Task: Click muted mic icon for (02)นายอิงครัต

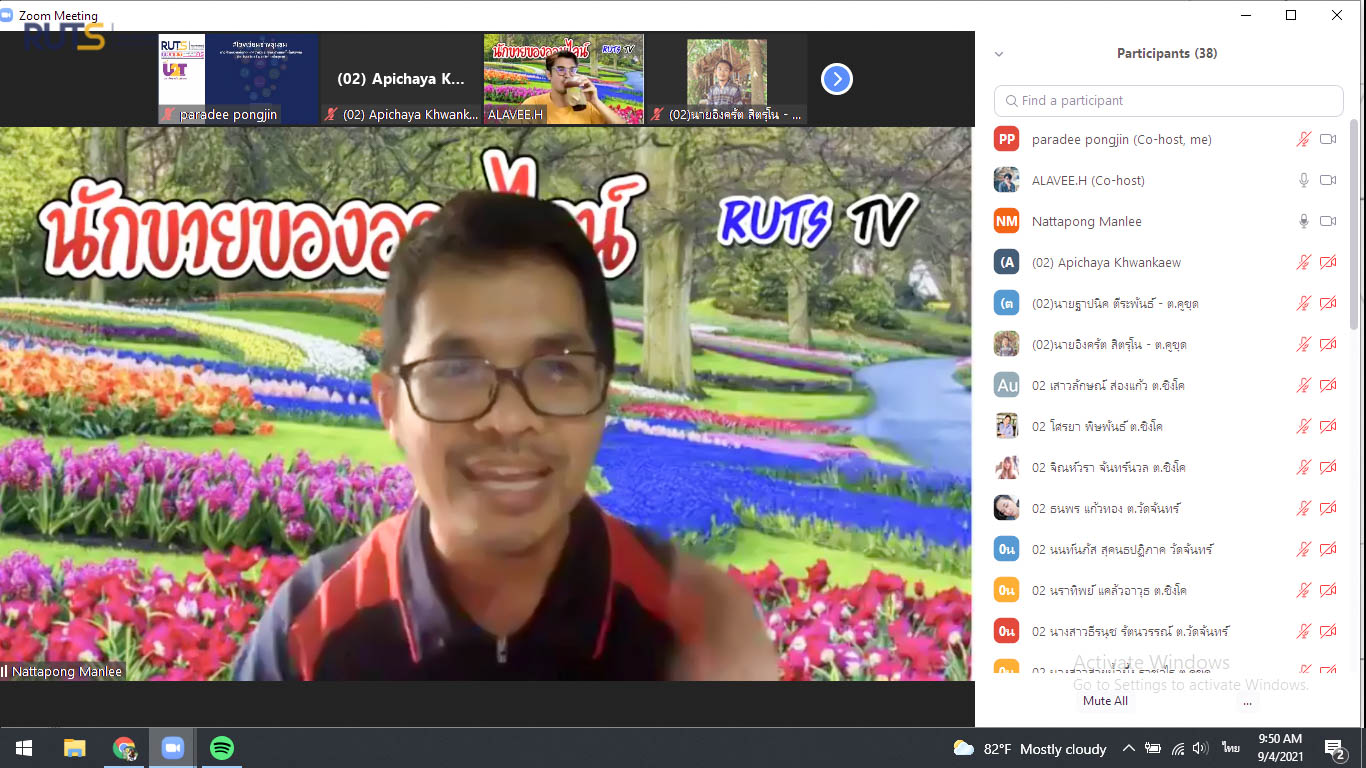Action: (1303, 344)
